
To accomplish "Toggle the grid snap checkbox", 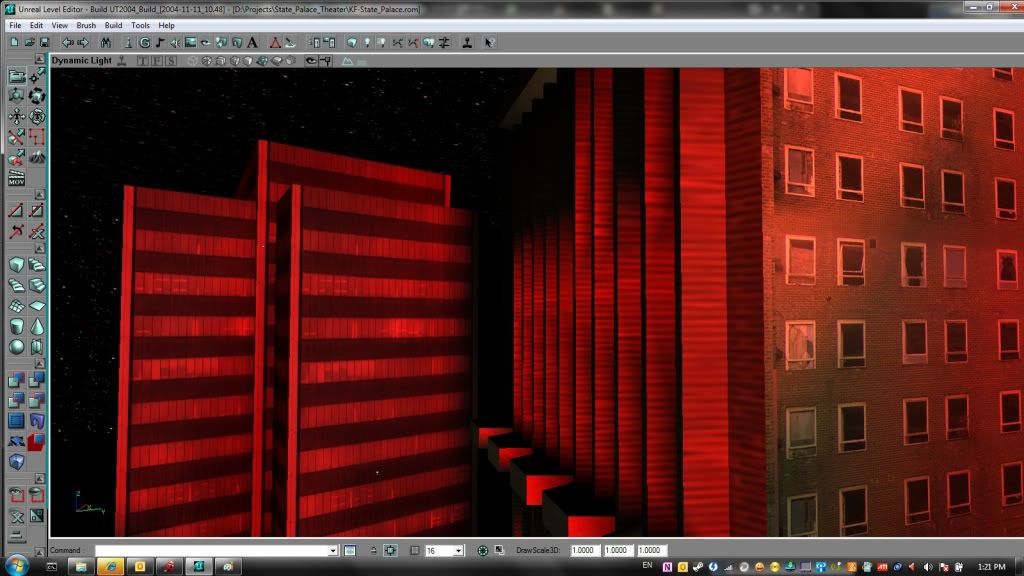I will pyautogui.click(x=415, y=551).
